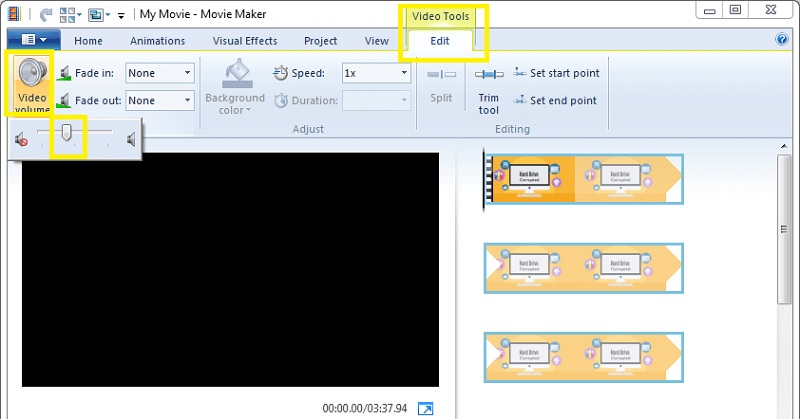Open the blue Movie Maker file menu
Viewport: 800px width, 419px height.
point(33,41)
